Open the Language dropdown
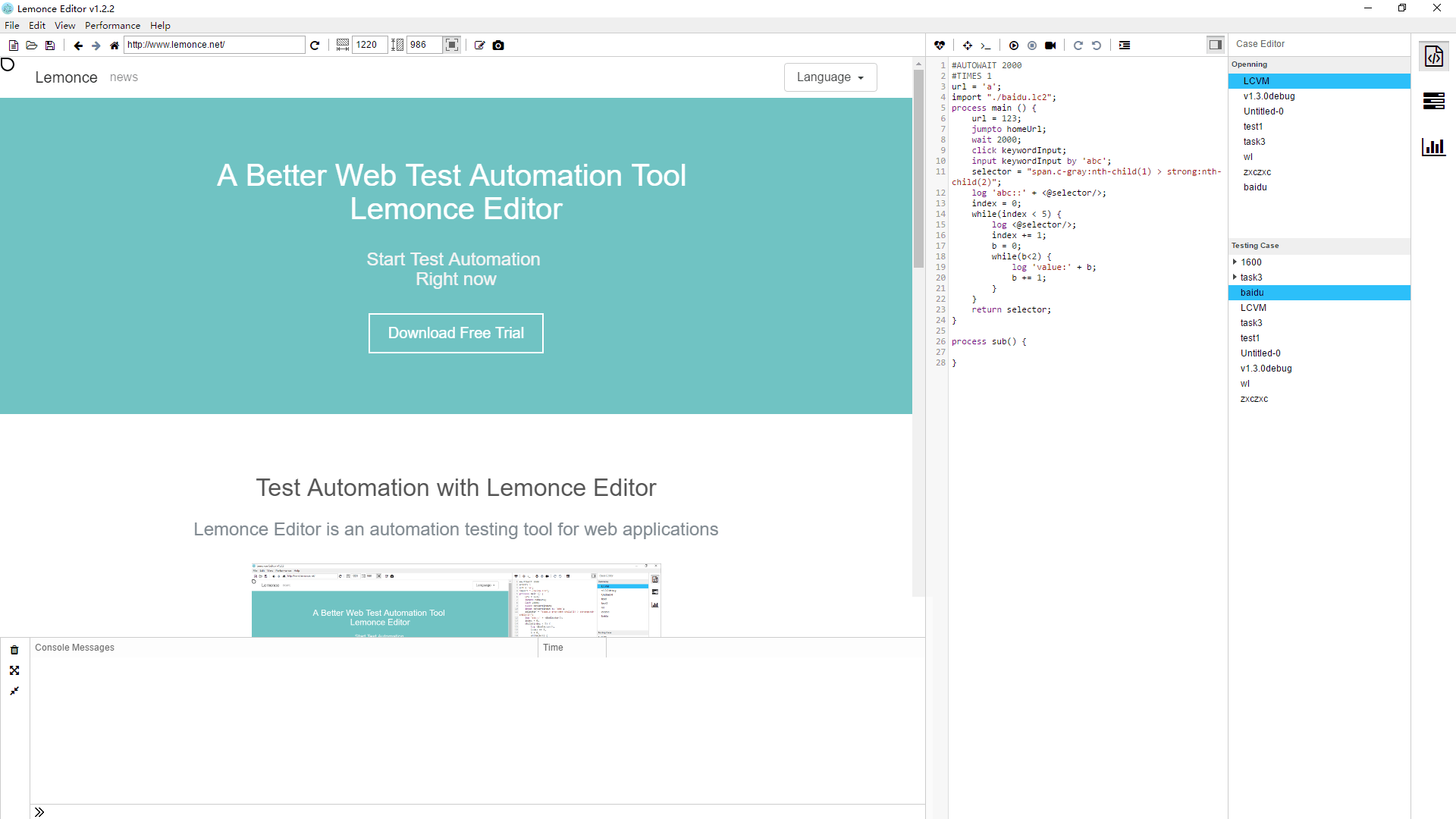Image resolution: width=1456 pixels, height=819 pixels. click(x=830, y=77)
